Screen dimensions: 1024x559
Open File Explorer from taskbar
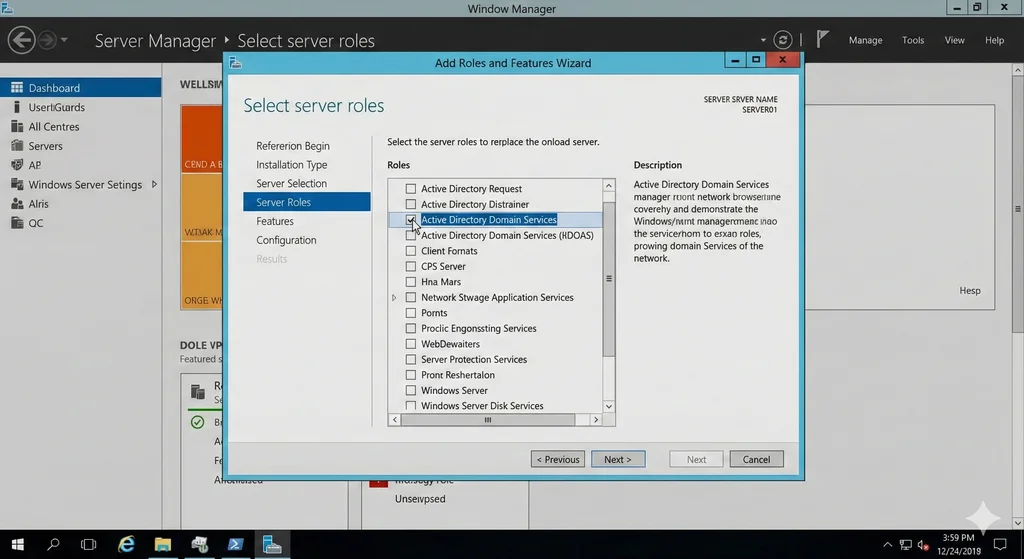(x=163, y=544)
